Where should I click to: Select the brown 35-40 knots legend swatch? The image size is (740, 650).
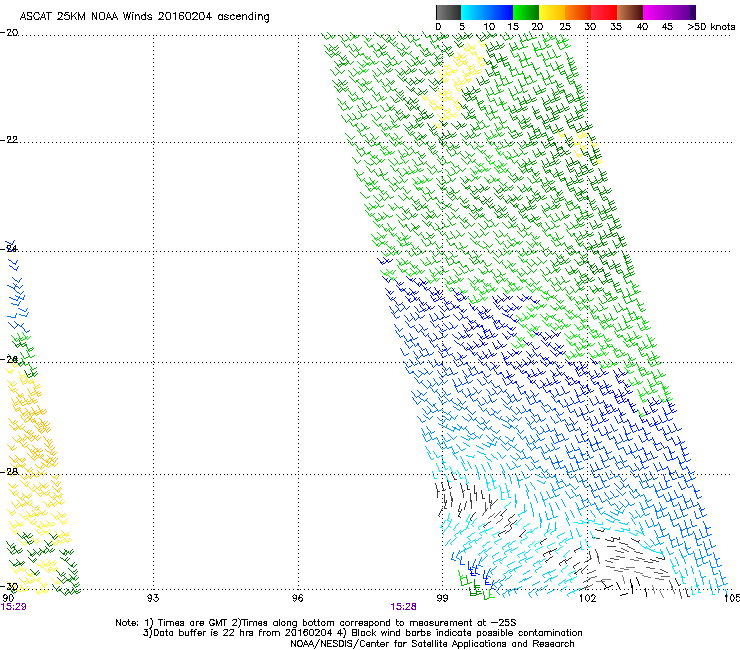[x=630, y=12]
